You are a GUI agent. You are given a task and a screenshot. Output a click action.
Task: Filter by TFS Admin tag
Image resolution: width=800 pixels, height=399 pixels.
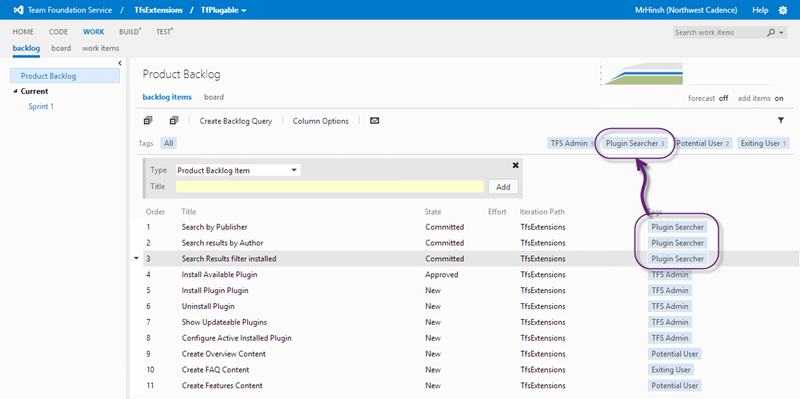pyautogui.click(x=571, y=143)
